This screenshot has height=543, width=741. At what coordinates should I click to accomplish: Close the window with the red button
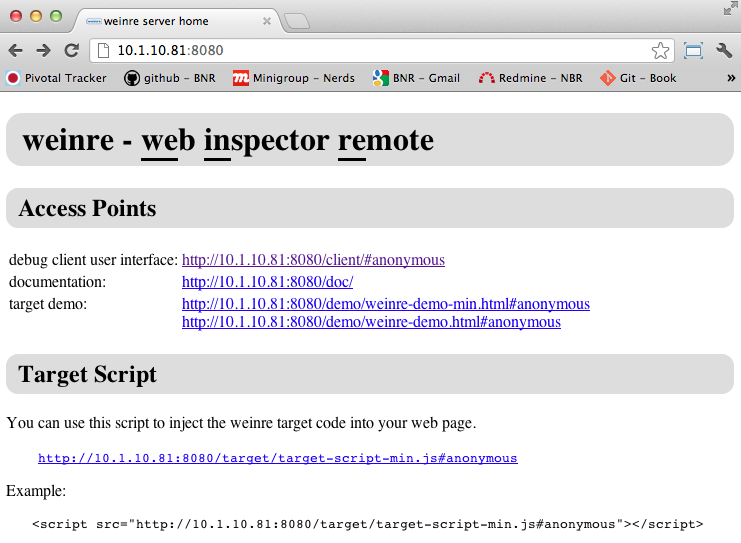[x=16, y=16]
